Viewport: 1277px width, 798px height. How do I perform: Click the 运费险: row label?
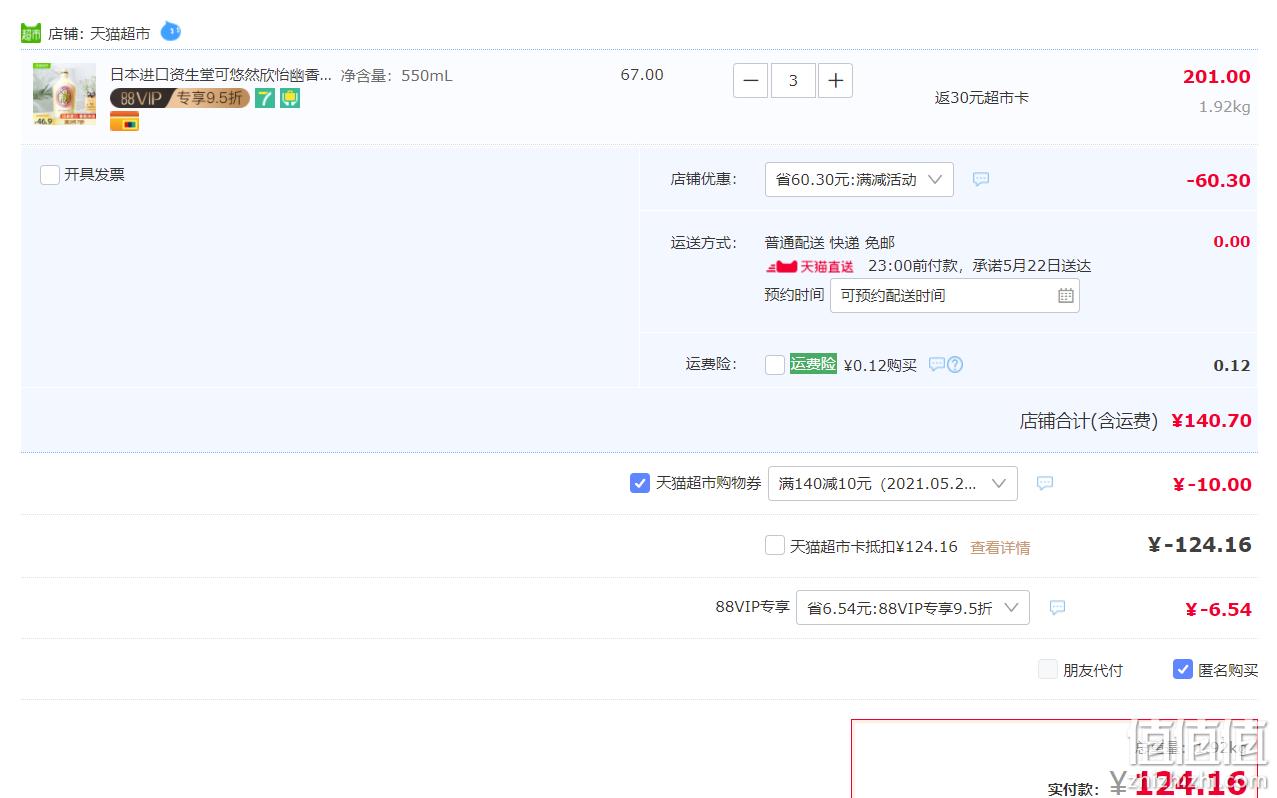[711, 364]
